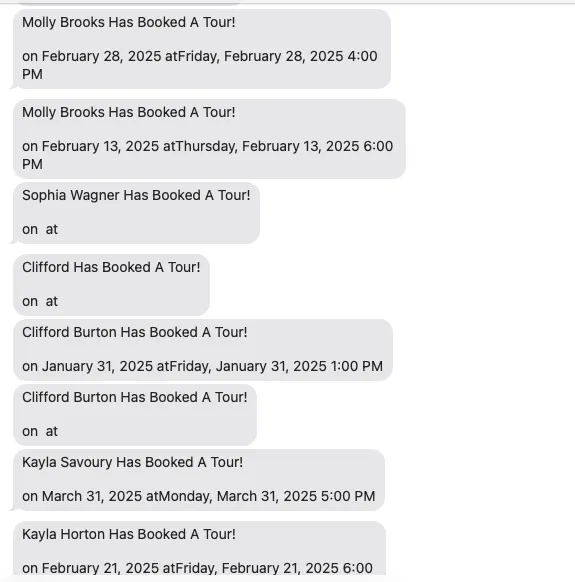Click the Thursday, February 13, 2025 6:00 date text
The width and height of the screenshot is (575, 582).
[284, 146]
